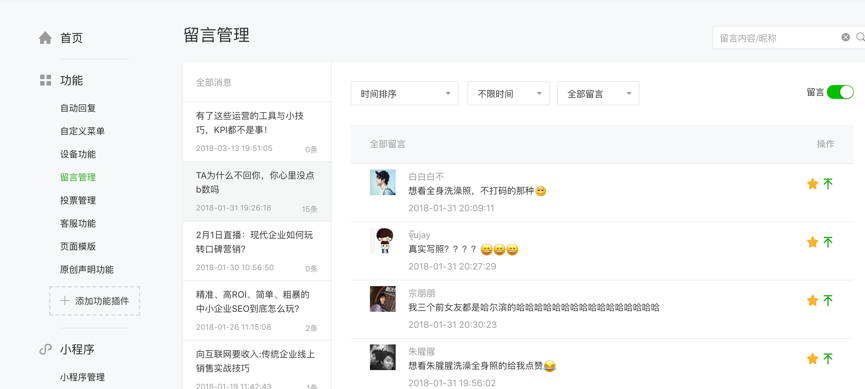Open 原创声明功能 in the sidebar
The image size is (865, 389).
pos(87,270)
